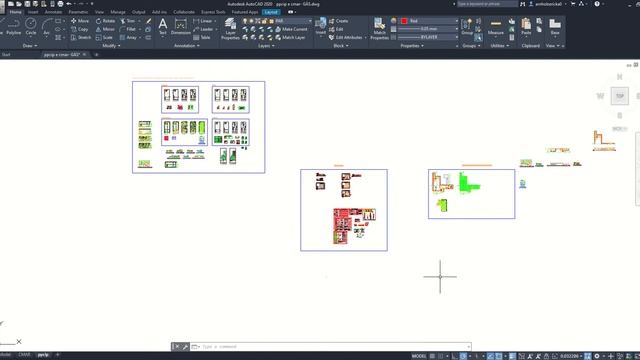Image resolution: width=640 pixels, height=360 pixels.
Task: Toggle object snap tracking in status bar
Action: point(490,356)
